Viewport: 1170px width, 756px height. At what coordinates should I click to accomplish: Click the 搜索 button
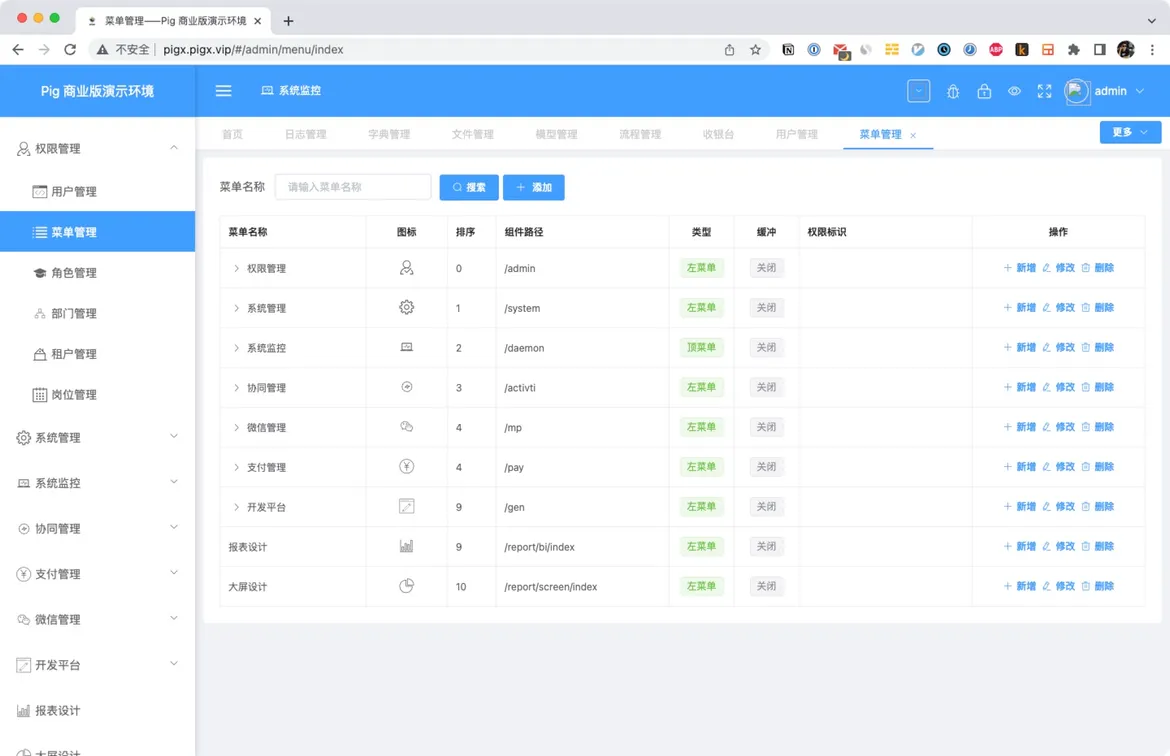point(469,187)
